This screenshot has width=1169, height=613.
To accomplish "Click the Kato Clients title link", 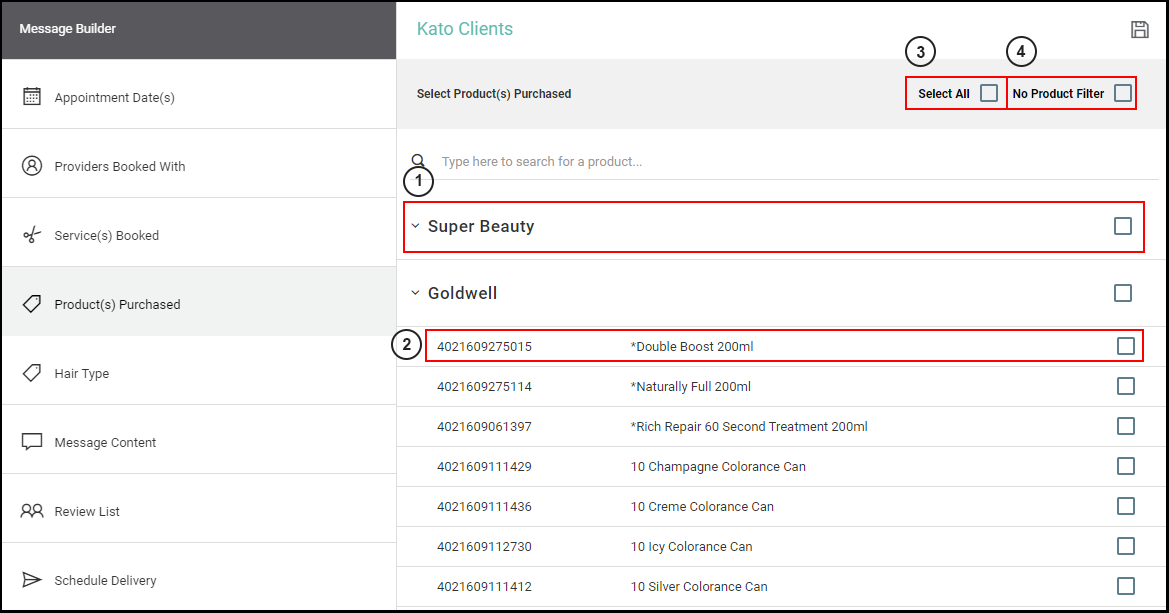I will (x=464, y=29).
